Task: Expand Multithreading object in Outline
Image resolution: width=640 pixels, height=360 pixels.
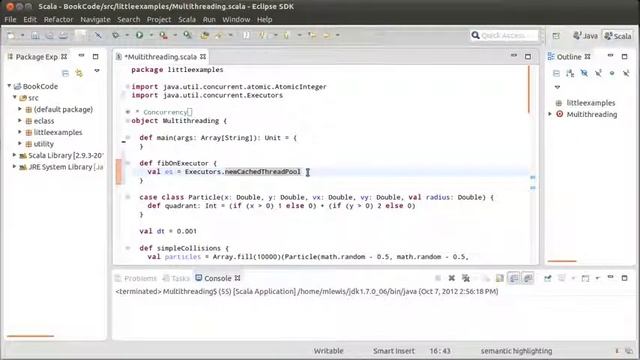Action: [550, 114]
